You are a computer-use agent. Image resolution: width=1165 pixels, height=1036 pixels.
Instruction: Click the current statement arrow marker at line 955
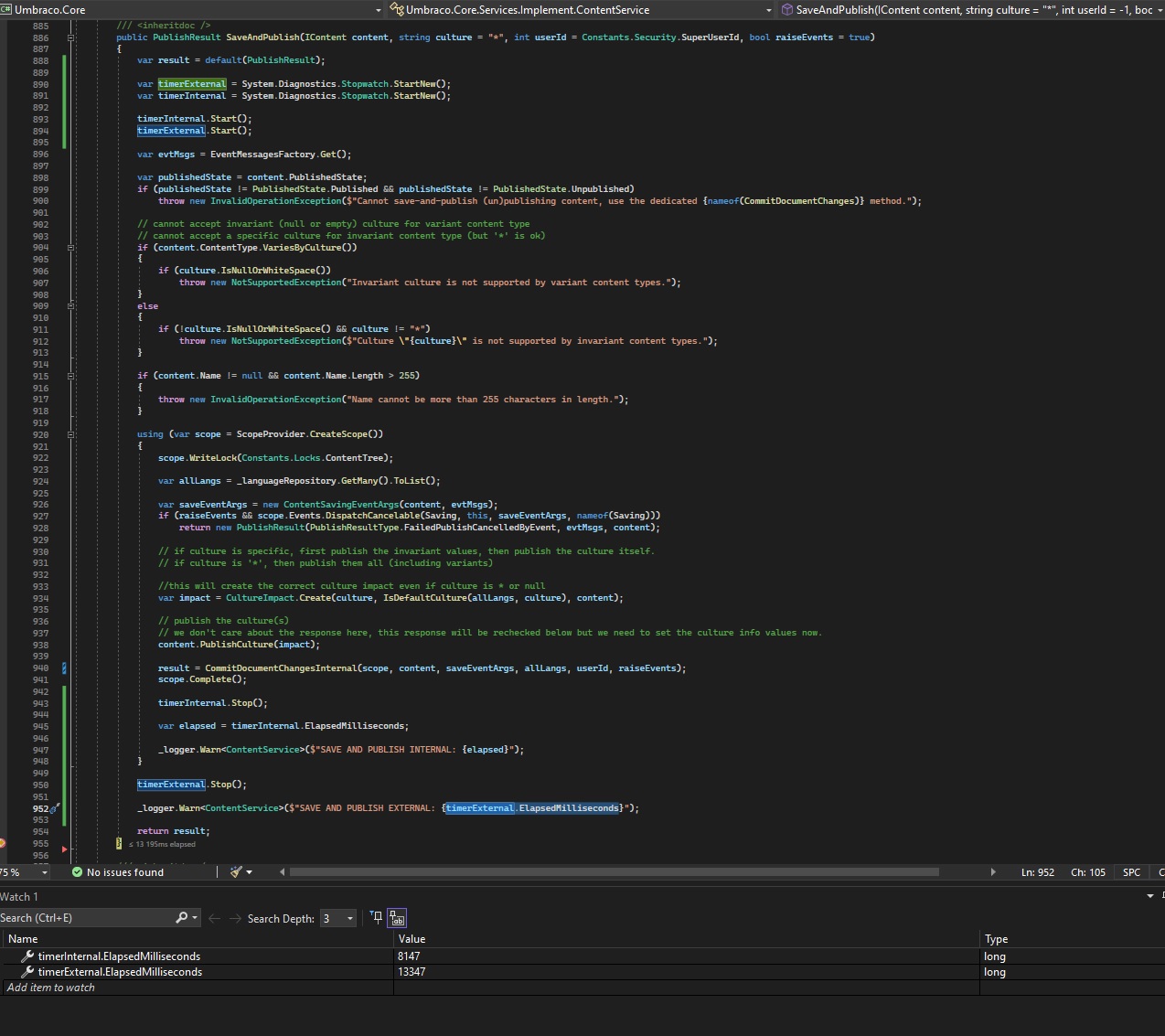pos(64,849)
